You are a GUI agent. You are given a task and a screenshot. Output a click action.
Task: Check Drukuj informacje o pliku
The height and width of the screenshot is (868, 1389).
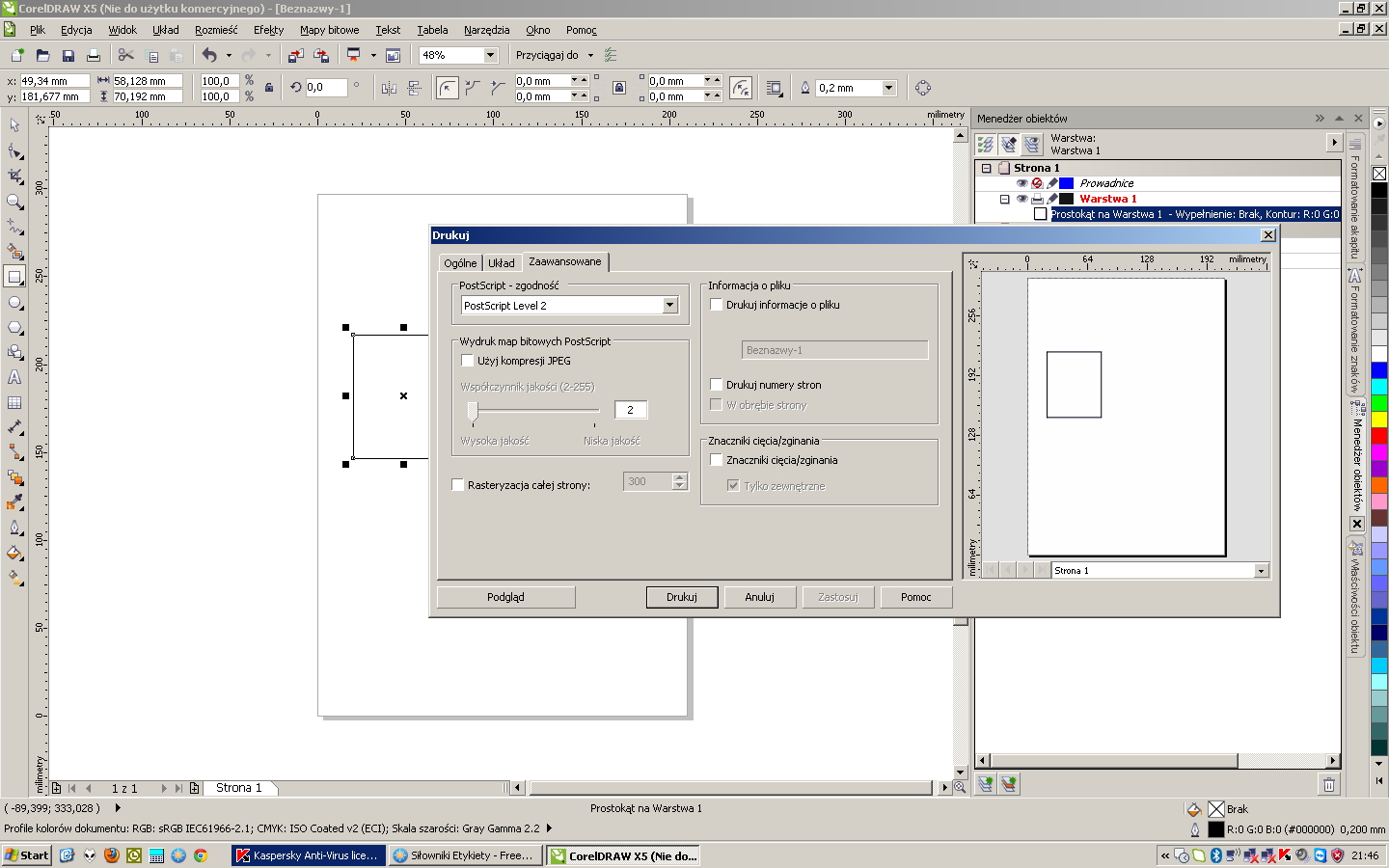coord(717,305)
